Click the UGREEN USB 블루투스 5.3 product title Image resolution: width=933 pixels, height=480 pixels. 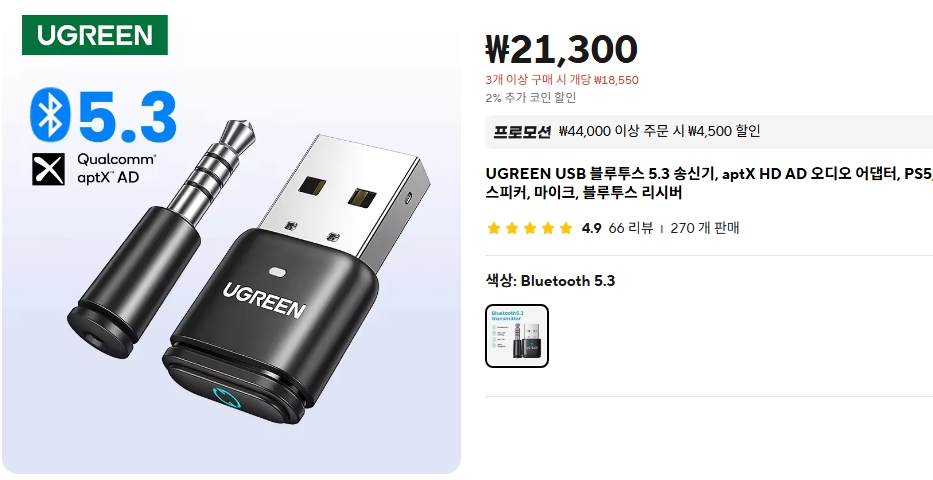point(709,183)
